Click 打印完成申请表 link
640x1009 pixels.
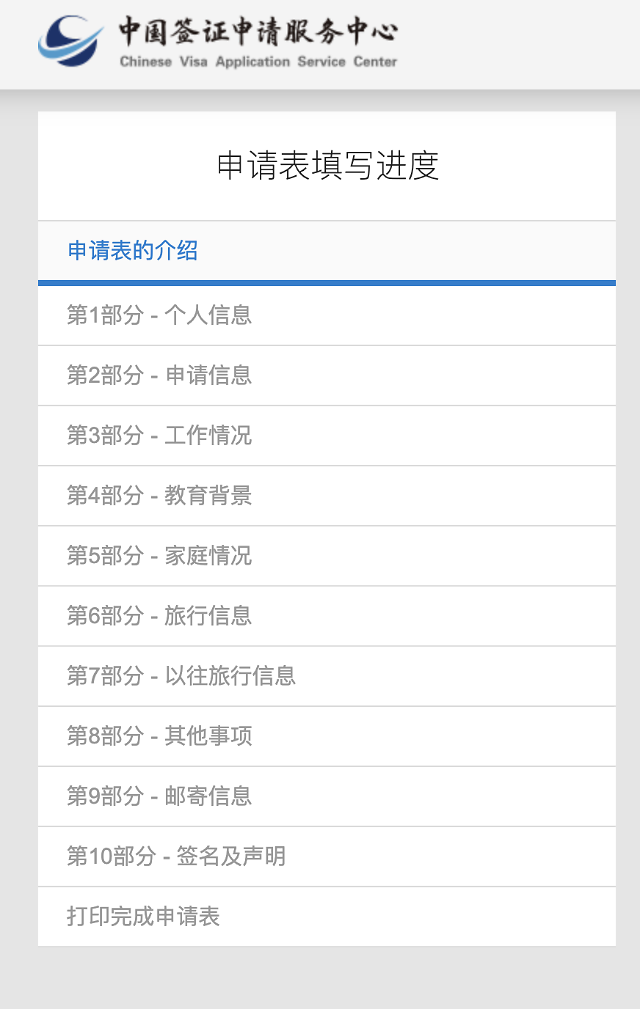143,916
